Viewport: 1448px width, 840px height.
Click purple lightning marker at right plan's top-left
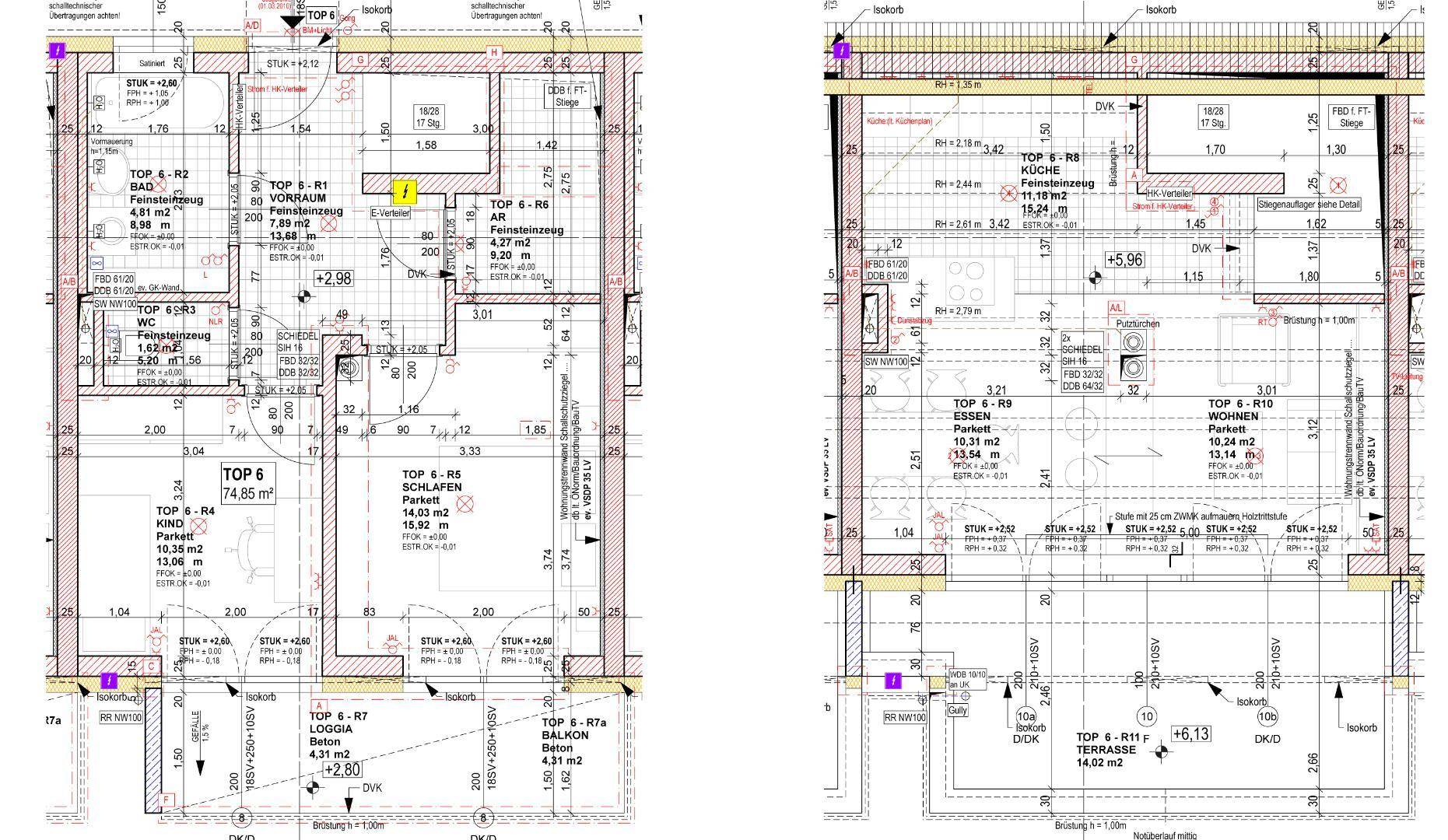841,51
